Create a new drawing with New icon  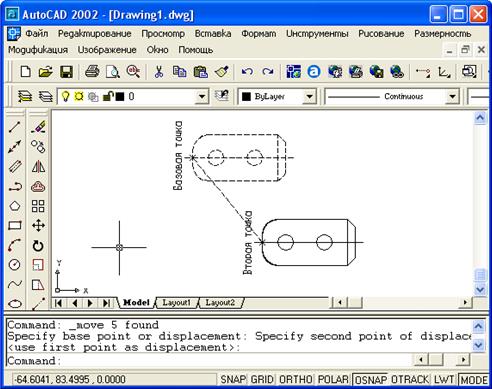pyautogui.click(x=26, y=72)
